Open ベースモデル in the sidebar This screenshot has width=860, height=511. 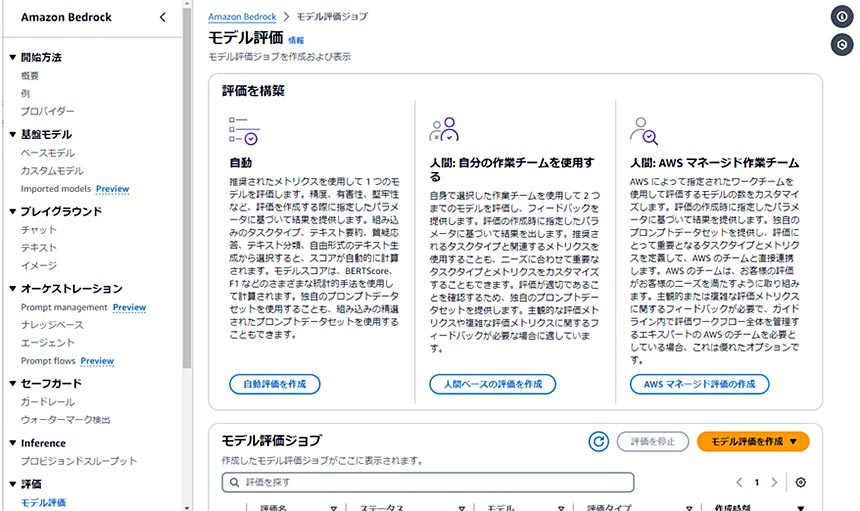click(48, 152)
